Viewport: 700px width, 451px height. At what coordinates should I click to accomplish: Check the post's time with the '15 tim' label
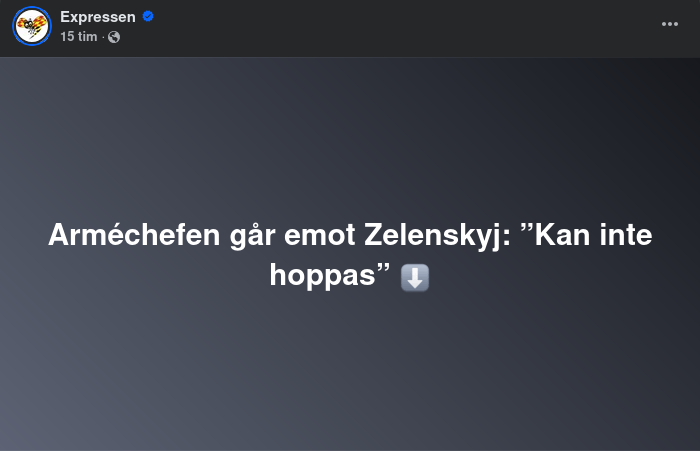(79, 37)
